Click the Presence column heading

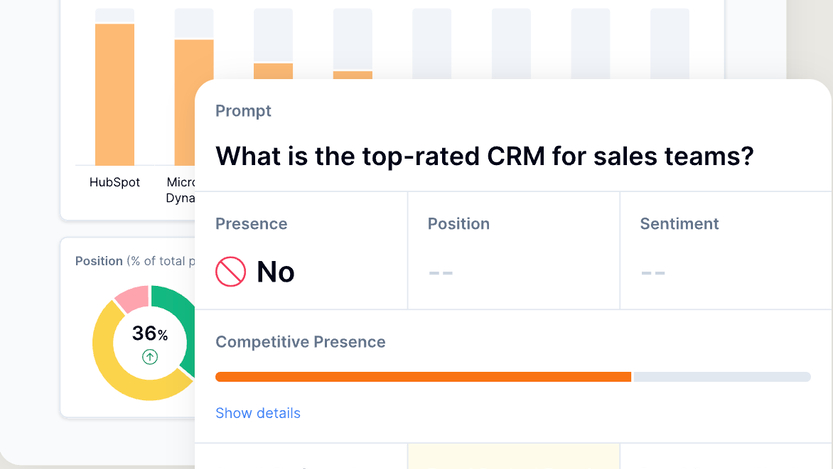pos(251,224)
